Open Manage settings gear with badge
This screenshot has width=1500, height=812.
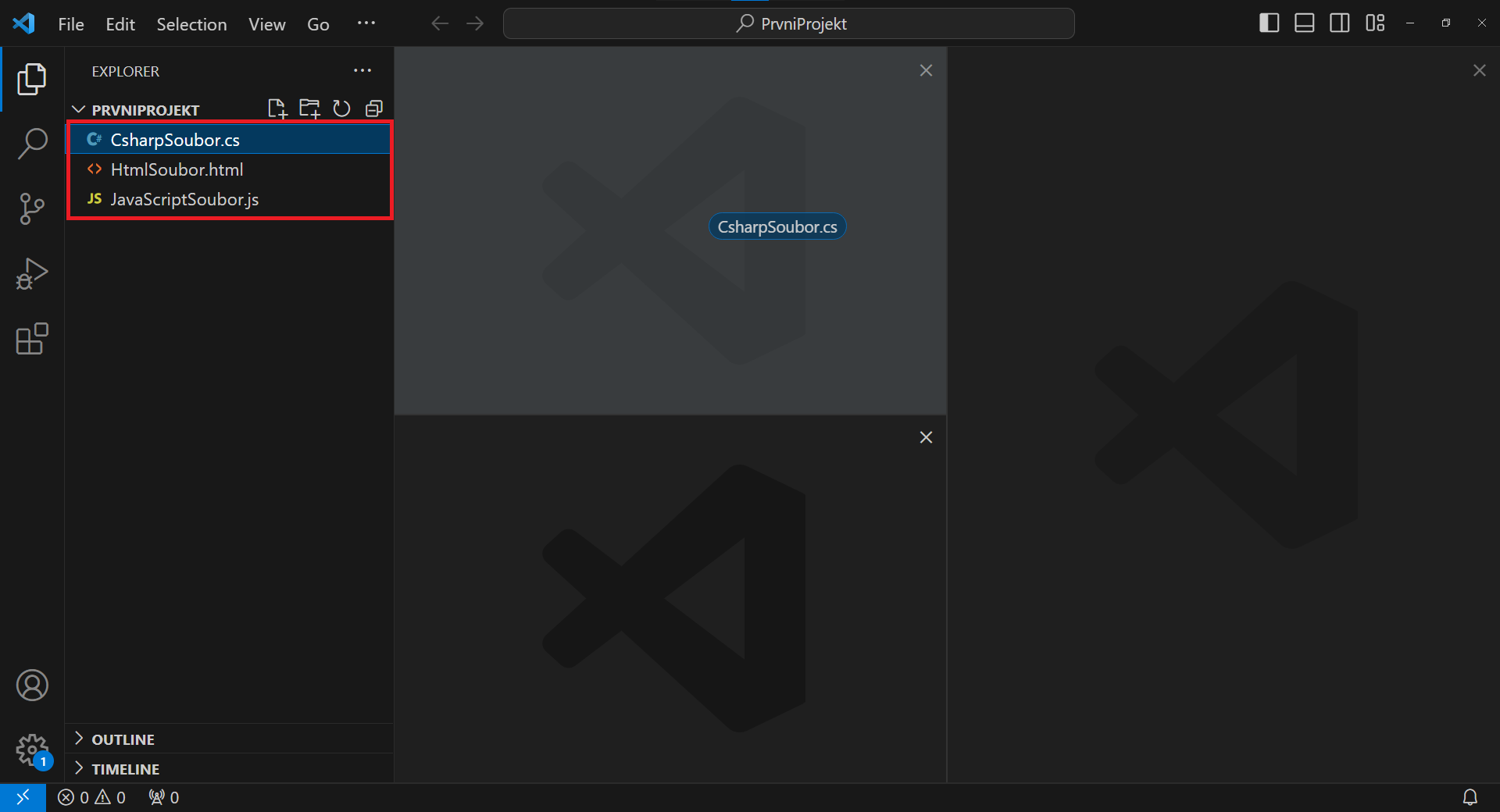tap(31, 750)
